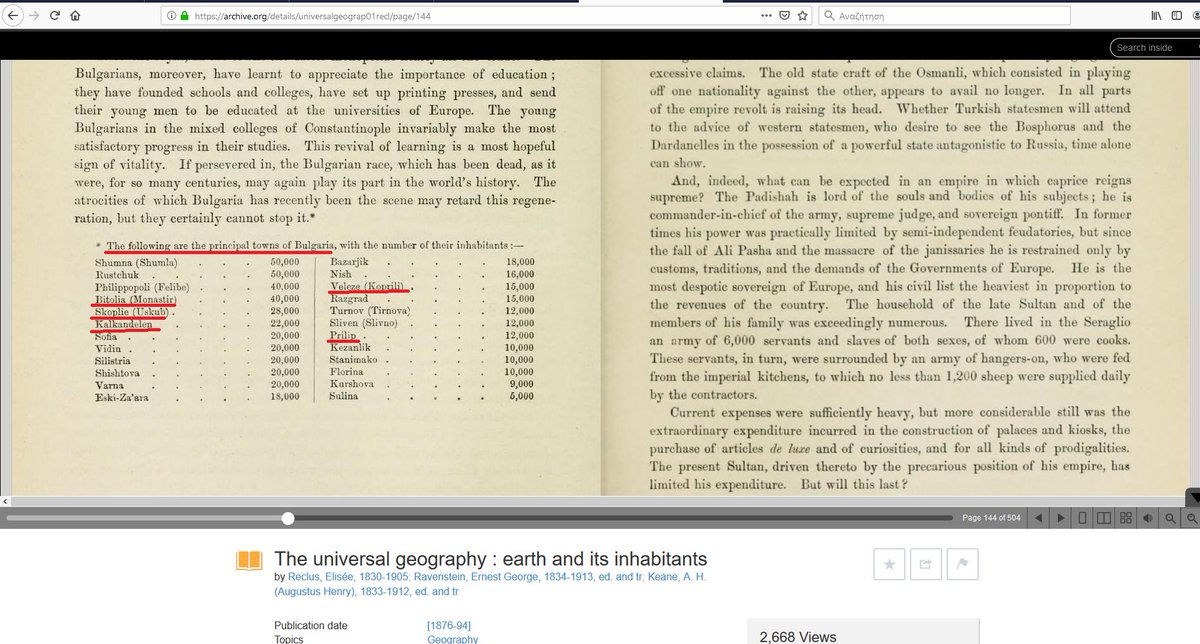1200x644 pixels.
Task: Click the Search inside book field
Action: tap(1154, 47)
